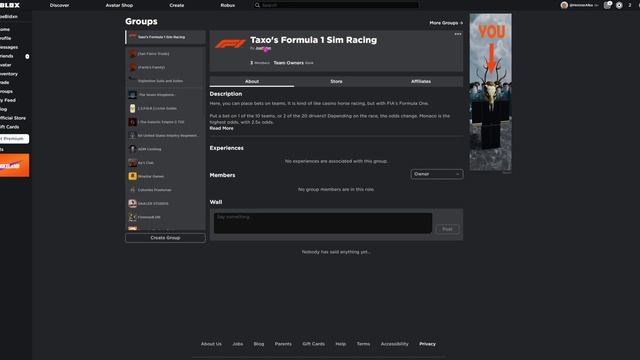Click the YOU advertisement banner

coord(490,92)
